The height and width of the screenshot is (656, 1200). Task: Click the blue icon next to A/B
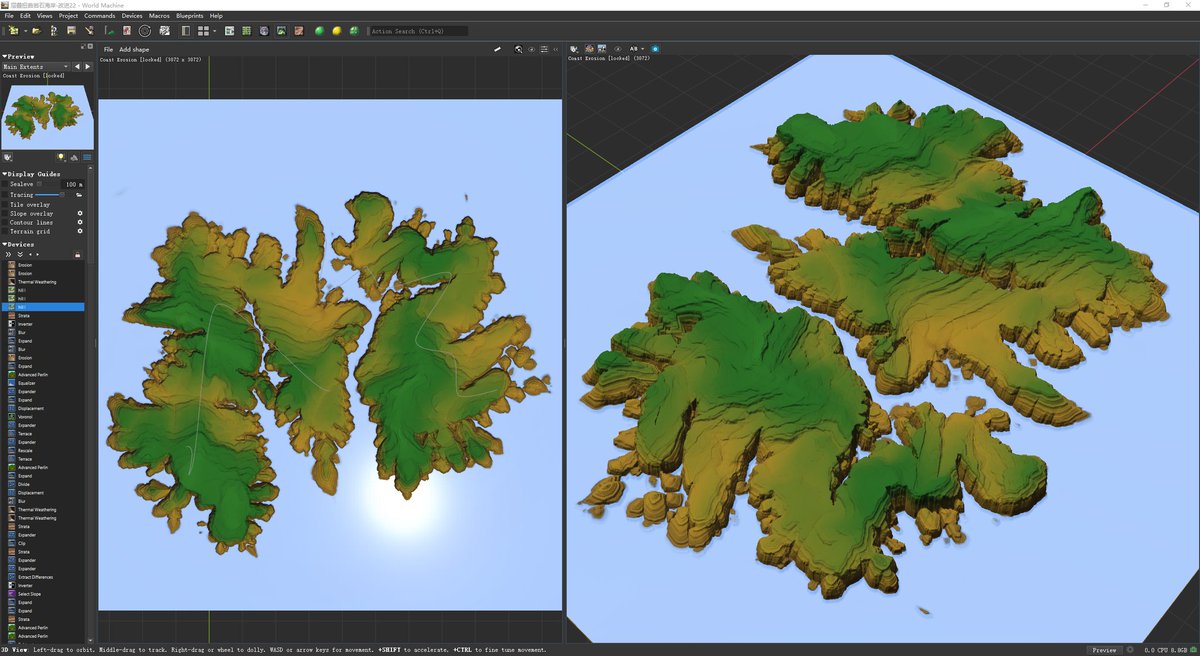tap(655, 49)
